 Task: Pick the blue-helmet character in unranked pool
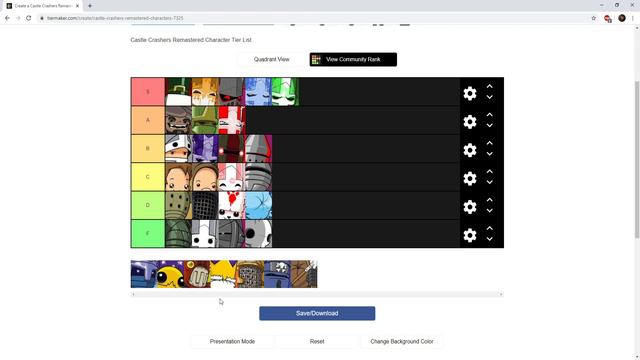144,274
